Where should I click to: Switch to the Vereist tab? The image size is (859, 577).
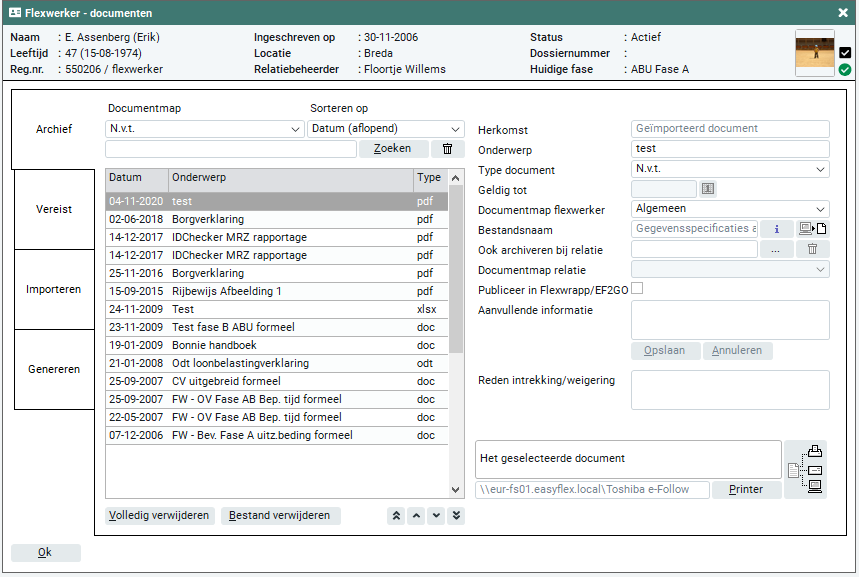pyautogui.click(x=54, y=210)
